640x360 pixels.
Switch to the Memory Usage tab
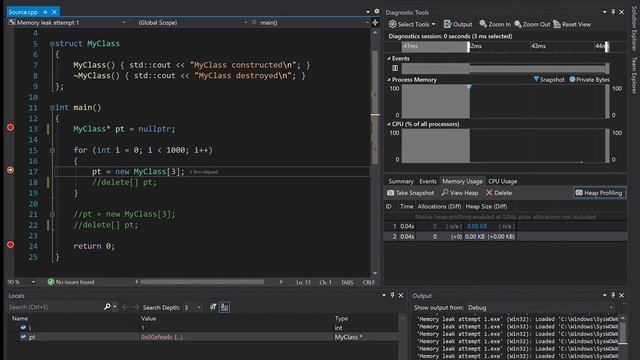tap(462, 181)
